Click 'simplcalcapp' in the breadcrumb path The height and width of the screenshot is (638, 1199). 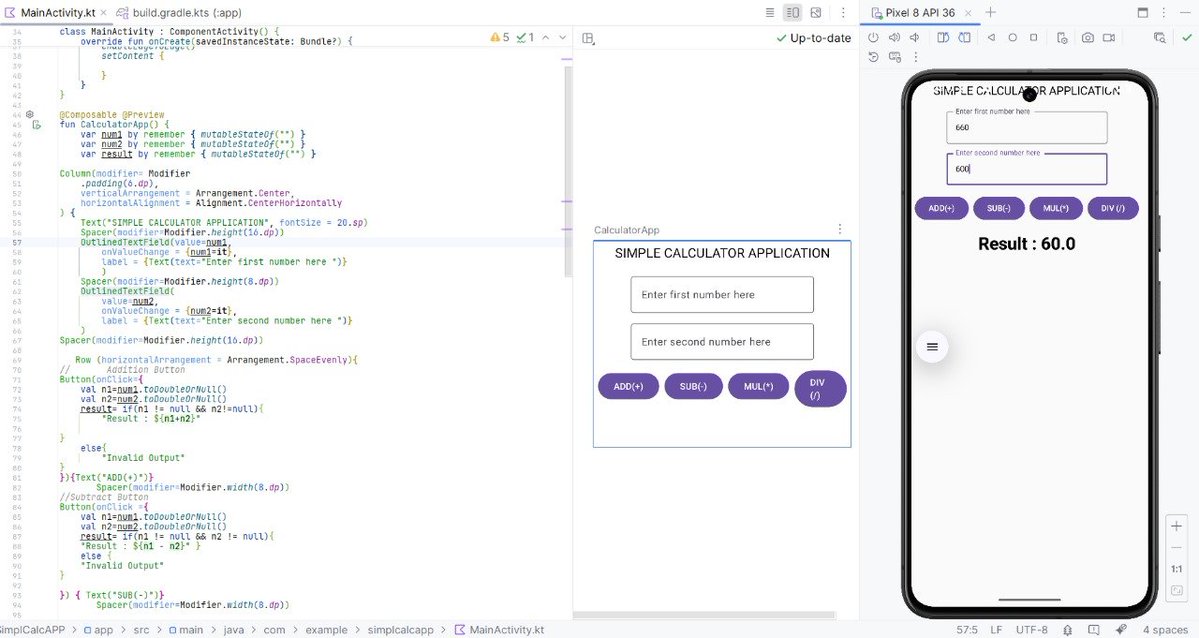pos(400,630)
